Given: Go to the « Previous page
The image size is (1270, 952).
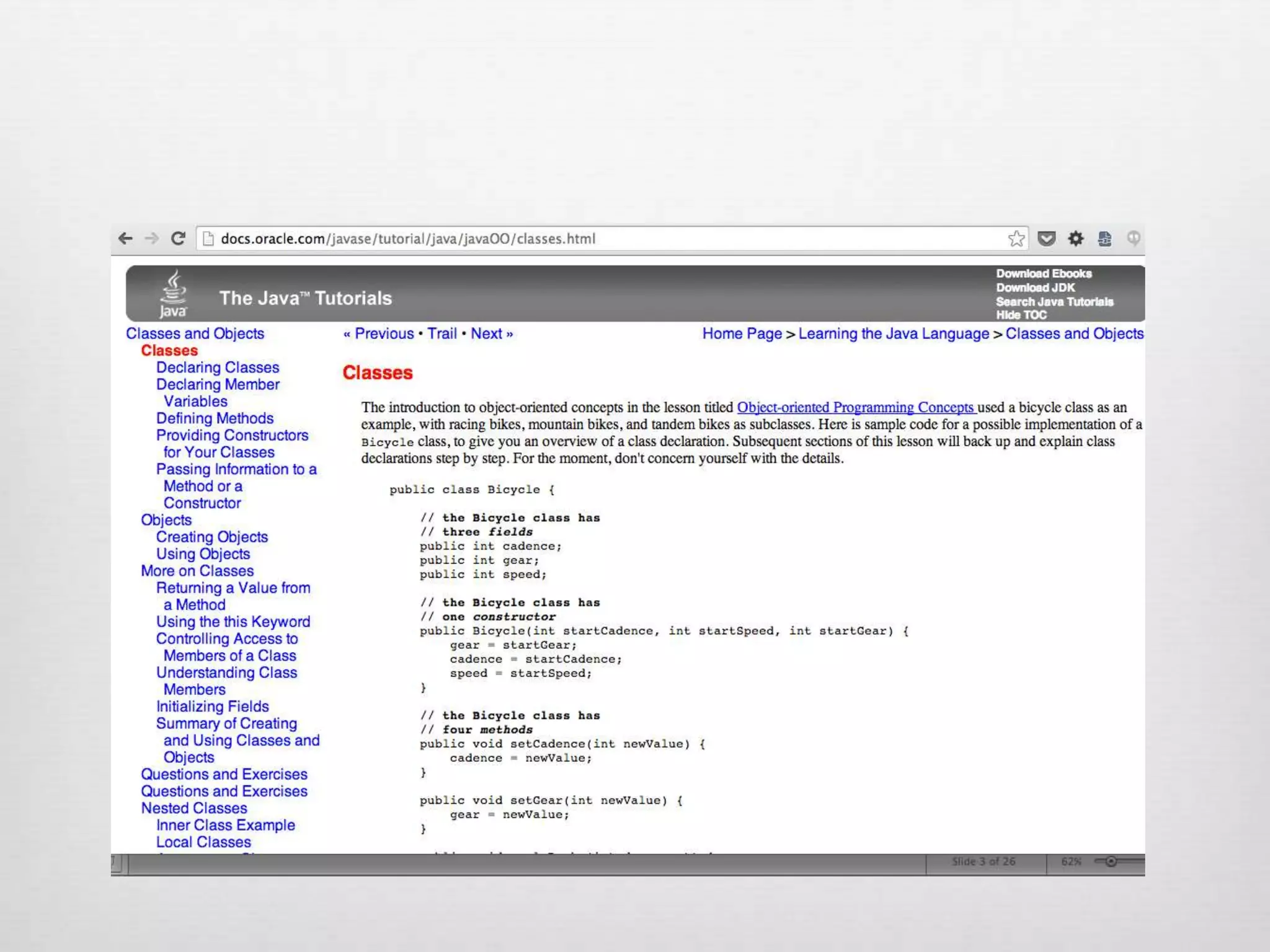Looking at the screenshot, I should (x=378, y=333).
